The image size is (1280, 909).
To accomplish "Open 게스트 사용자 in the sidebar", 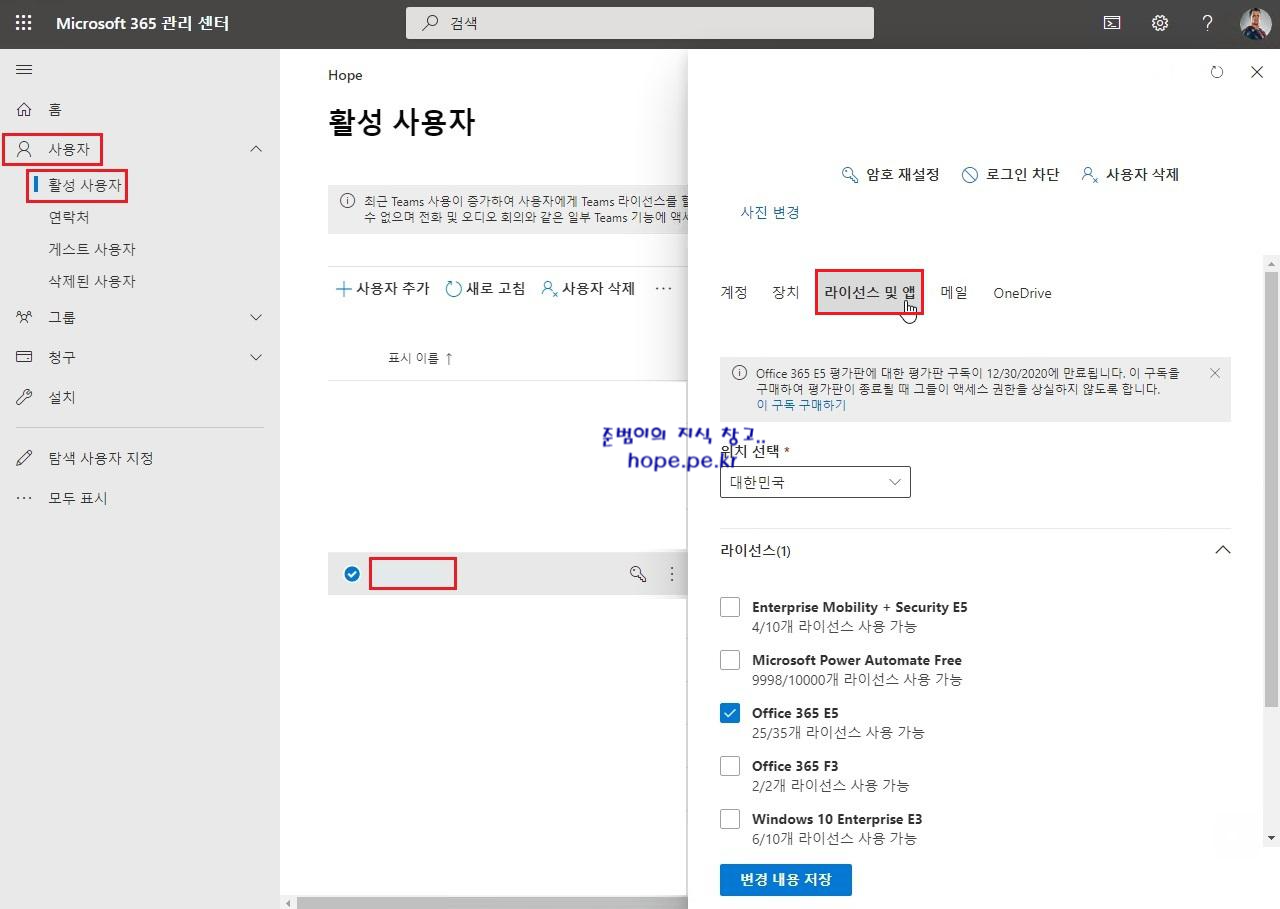I will [x=92, y=249].
